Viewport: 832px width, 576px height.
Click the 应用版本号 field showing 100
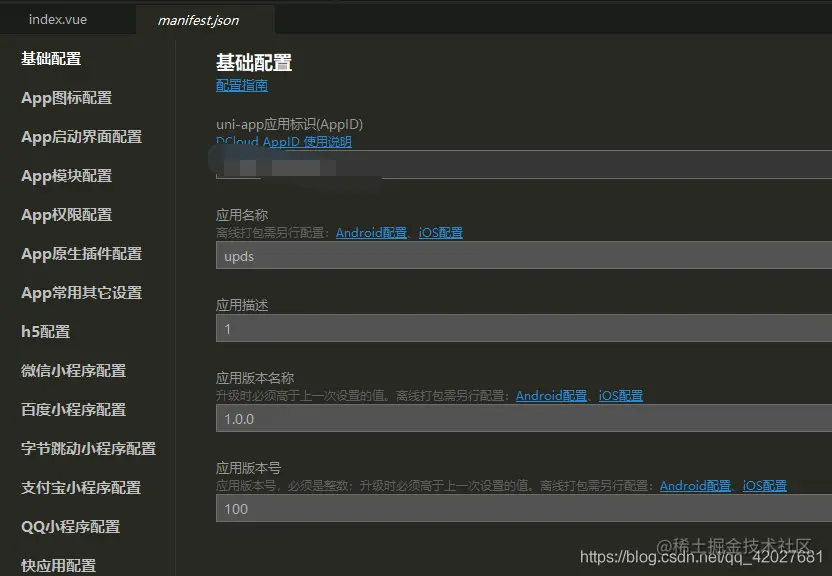400,509
